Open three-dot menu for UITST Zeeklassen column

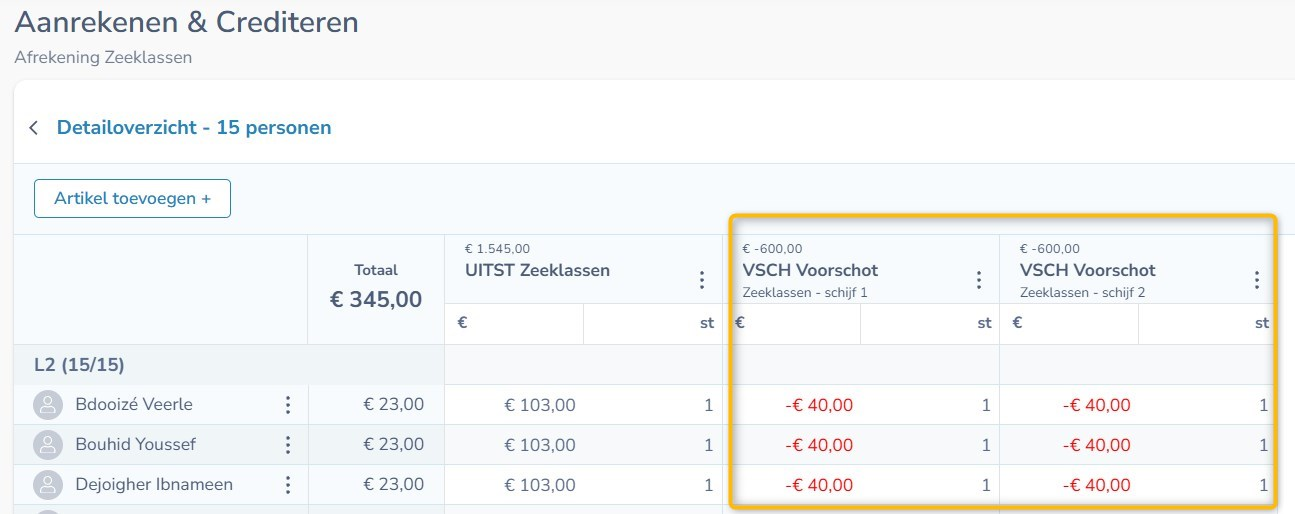pyautogui.click(x=702, y=280)
